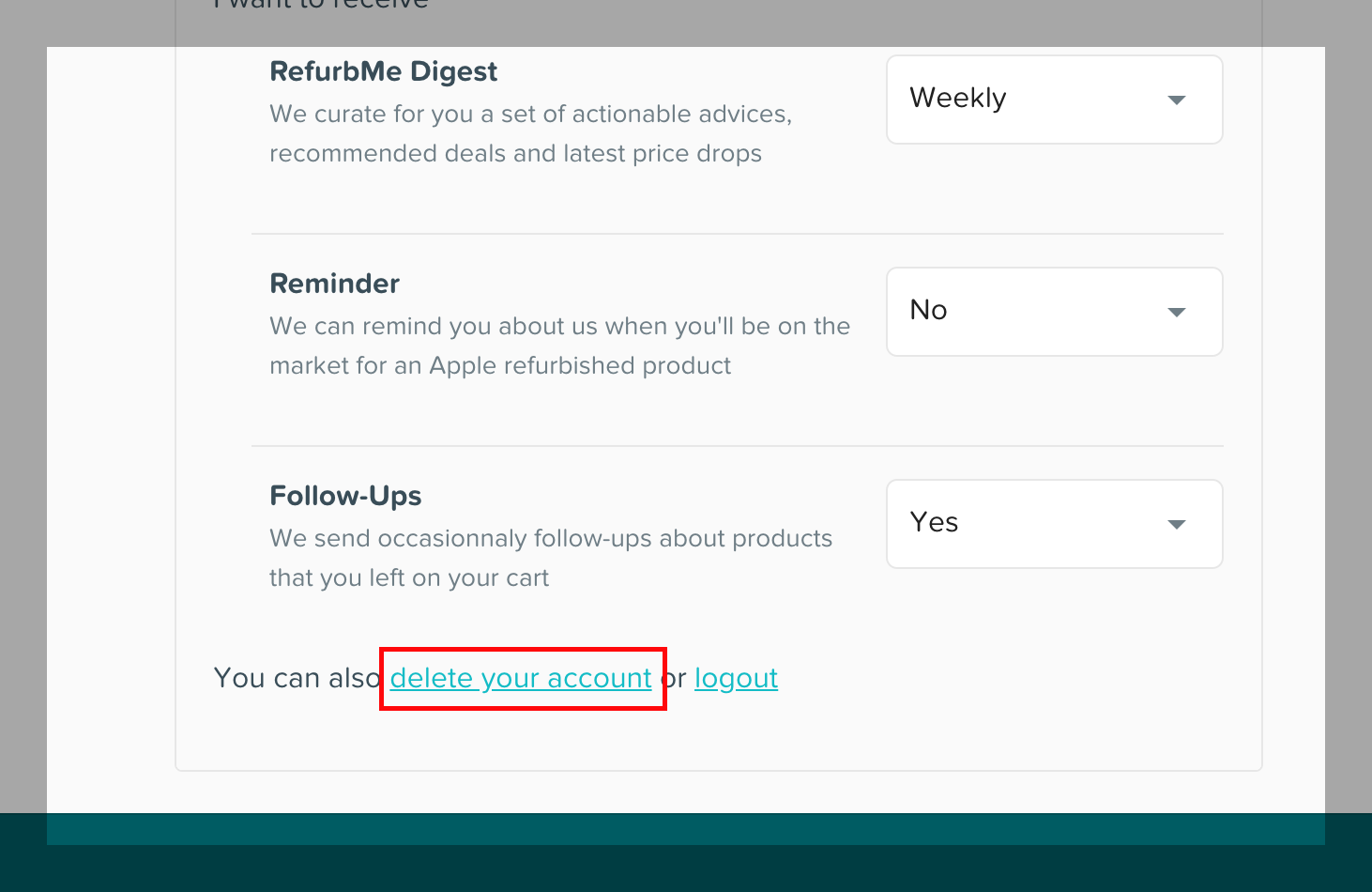The width and height of the screenshot is (1372, 892).
Task: Click the "No" value in Reminder
Action: point(928,310)
